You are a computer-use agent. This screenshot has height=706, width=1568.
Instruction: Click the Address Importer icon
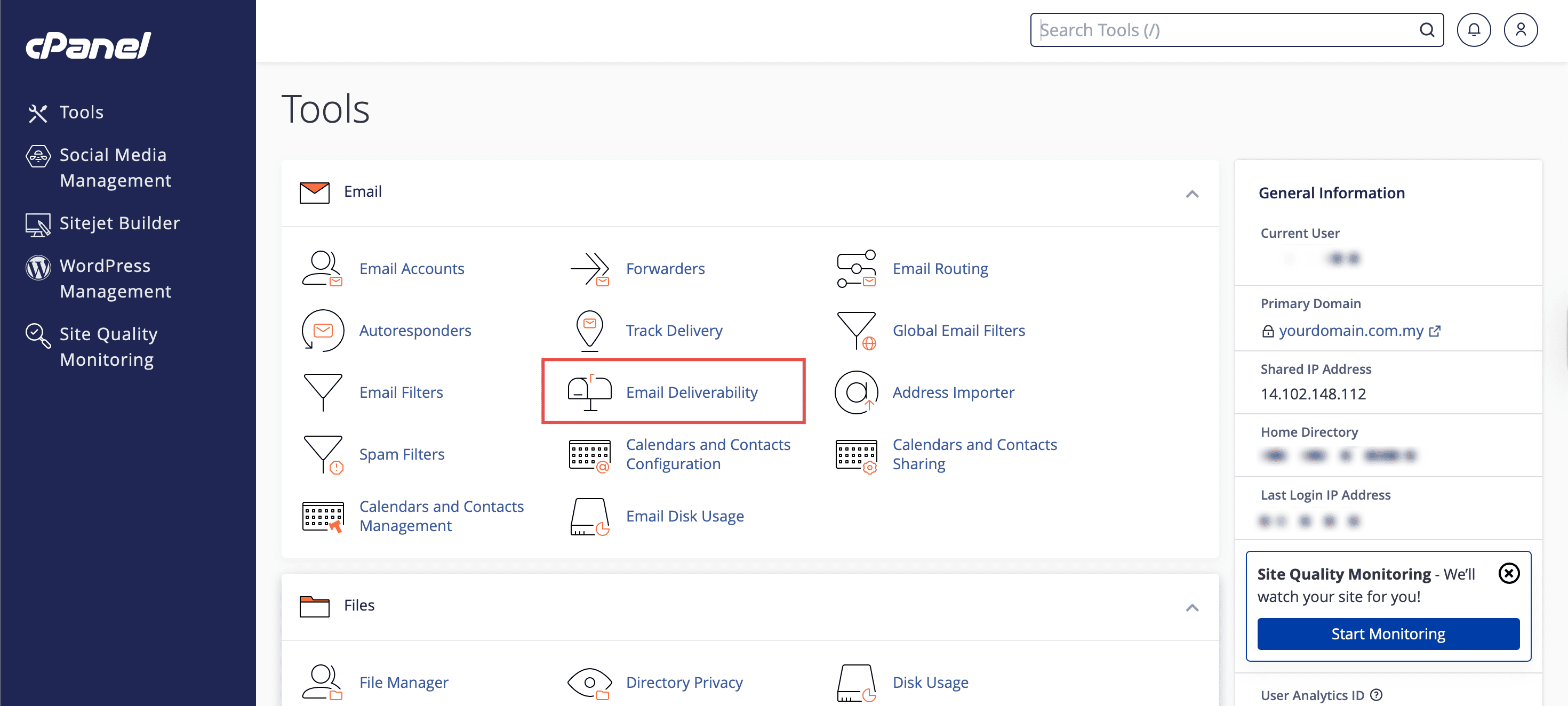856,392
